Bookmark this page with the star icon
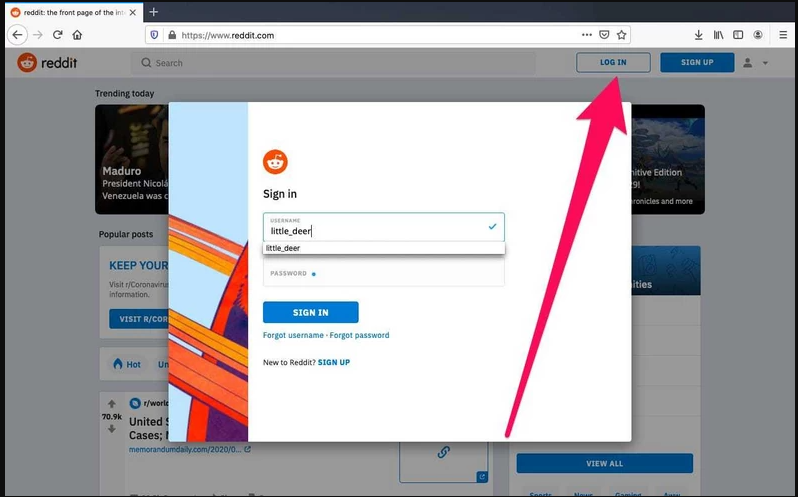The image size is (798, 497). point(621,35)
